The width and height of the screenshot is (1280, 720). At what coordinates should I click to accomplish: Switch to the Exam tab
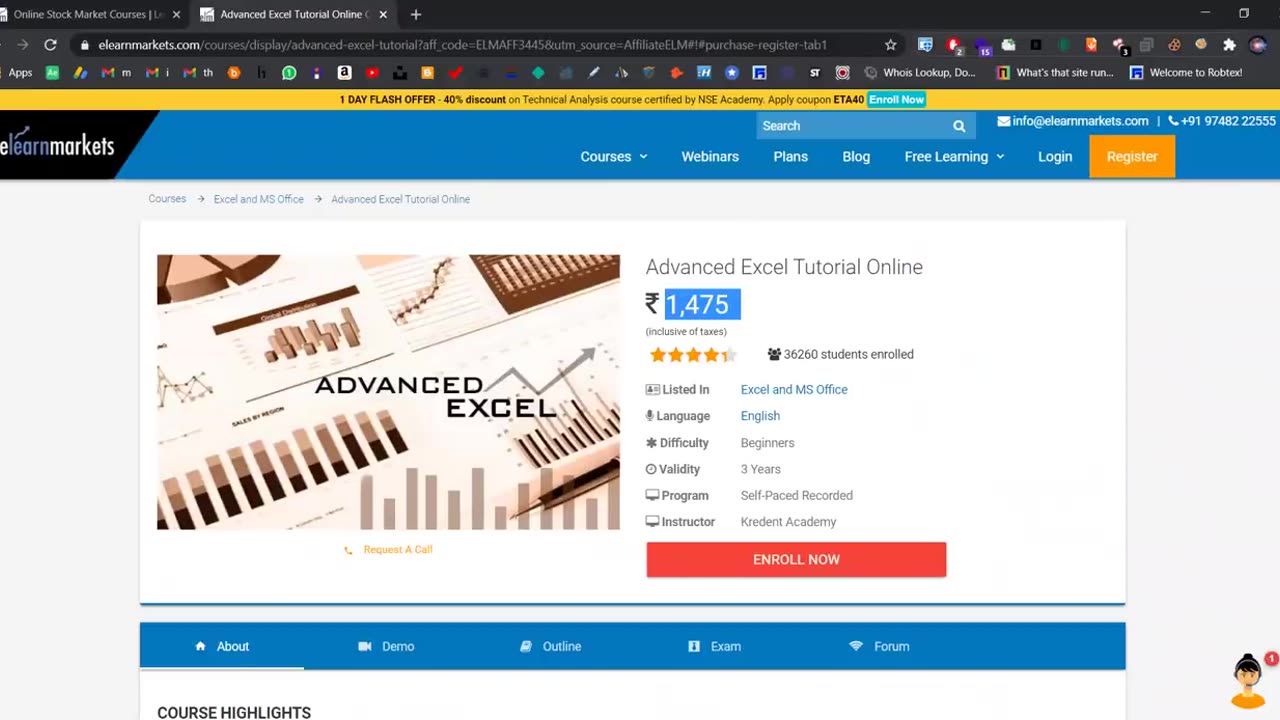[x=714, y=646]
